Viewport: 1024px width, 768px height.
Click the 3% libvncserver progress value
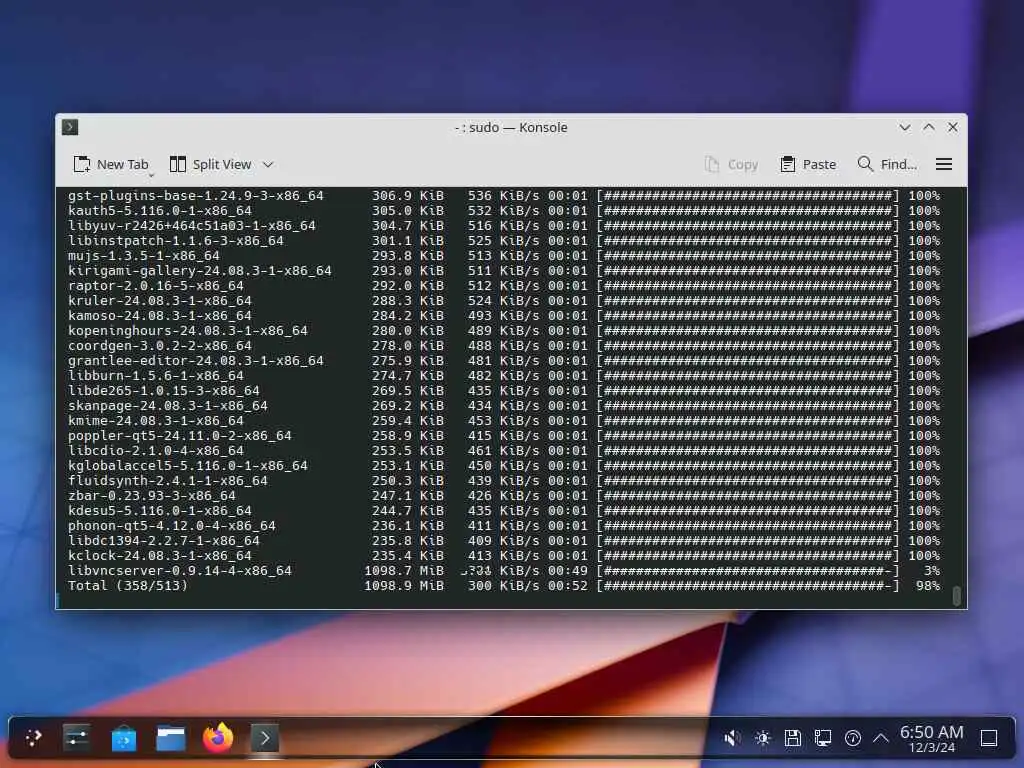[x=932, y=571]
